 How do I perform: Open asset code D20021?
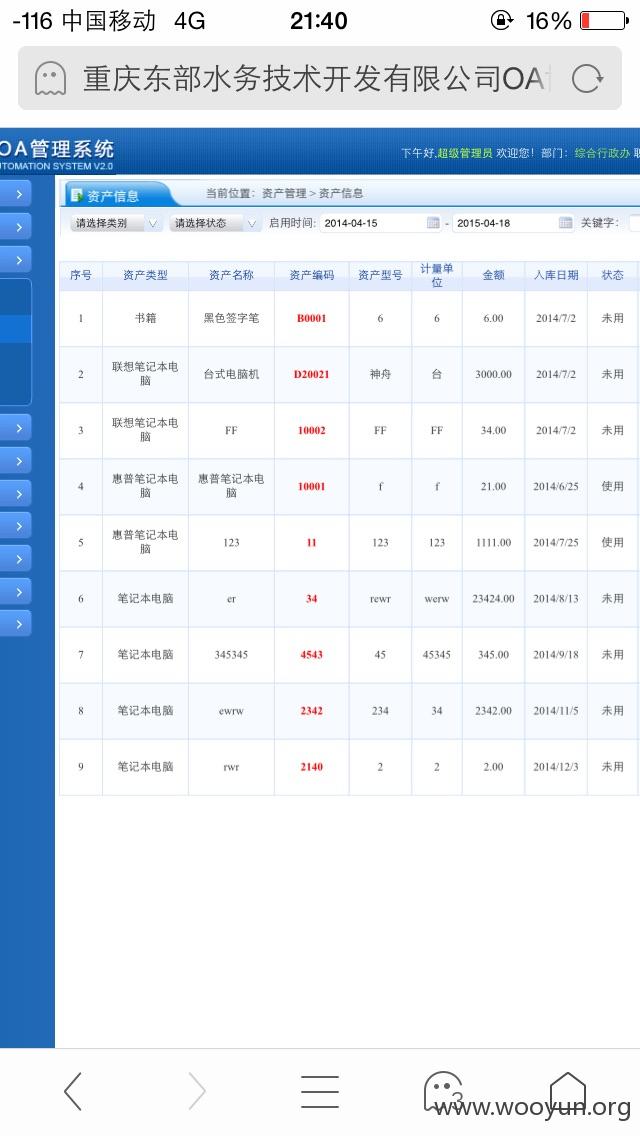[x=312, y=375]
